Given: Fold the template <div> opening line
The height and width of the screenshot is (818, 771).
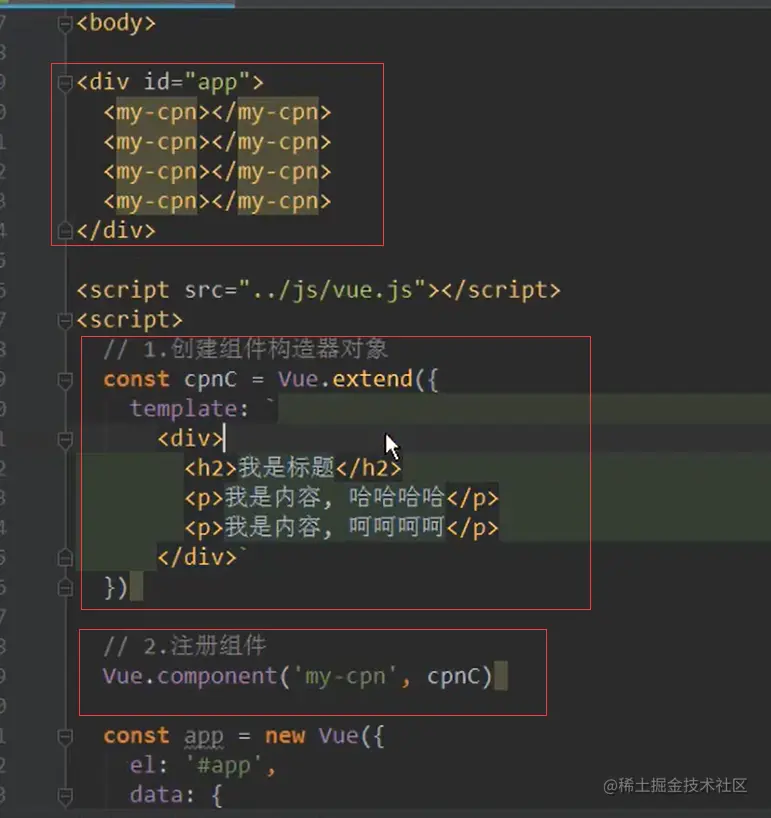Looking at the screenshot, I should point(65,440).
